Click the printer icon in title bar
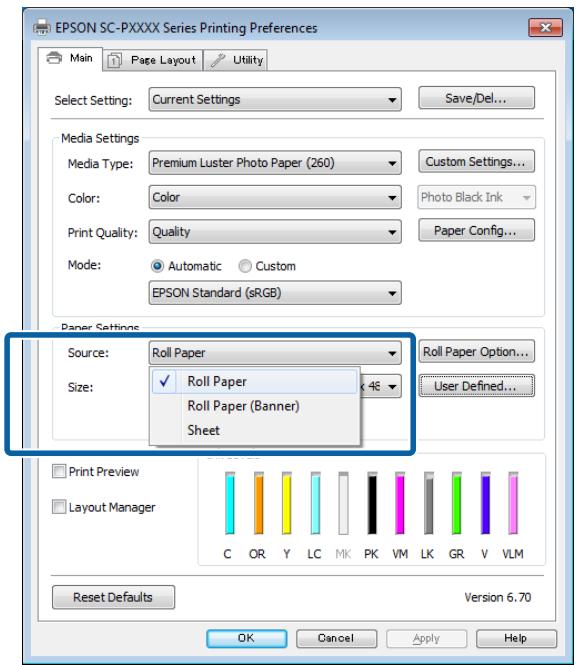Image resolution: width=576 pixels, height=665 pixels. (42, 28)
